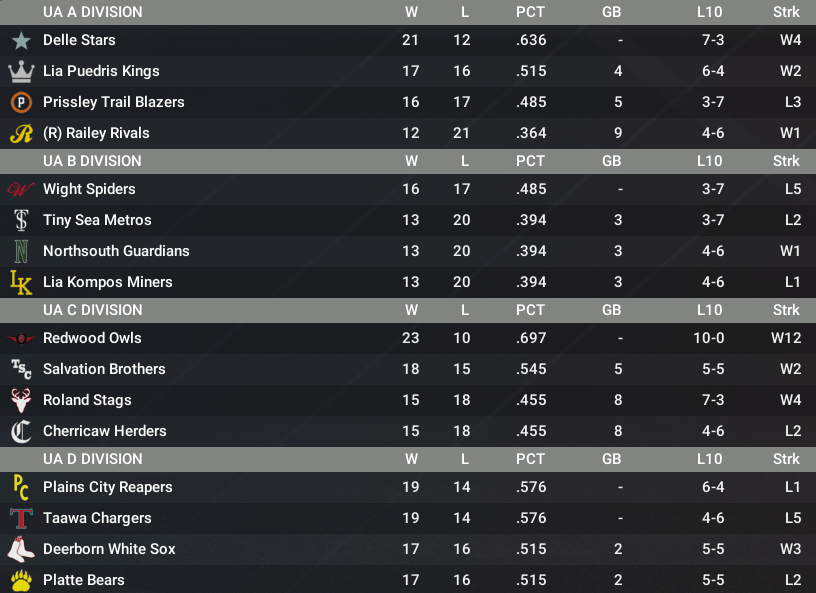Image resolution: width=816 pixels, height=593 pixels.
Task: Click the L10 header in UA C Division
Action: pos(710,310)
